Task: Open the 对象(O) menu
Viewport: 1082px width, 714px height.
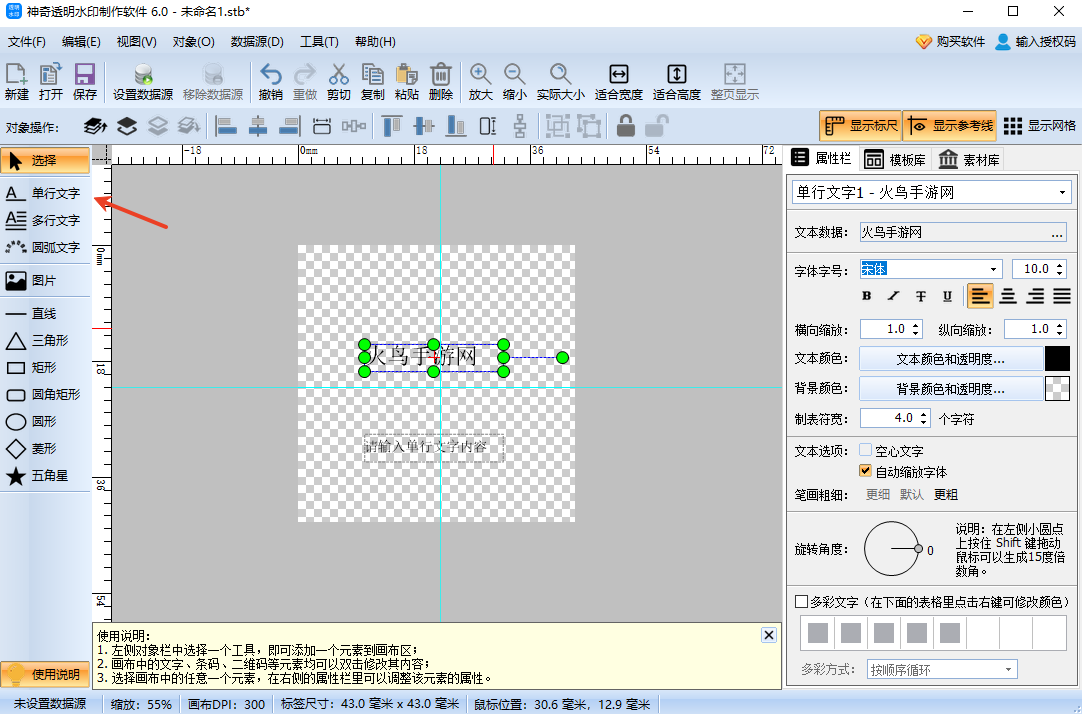Action: [x=193, y=41]
